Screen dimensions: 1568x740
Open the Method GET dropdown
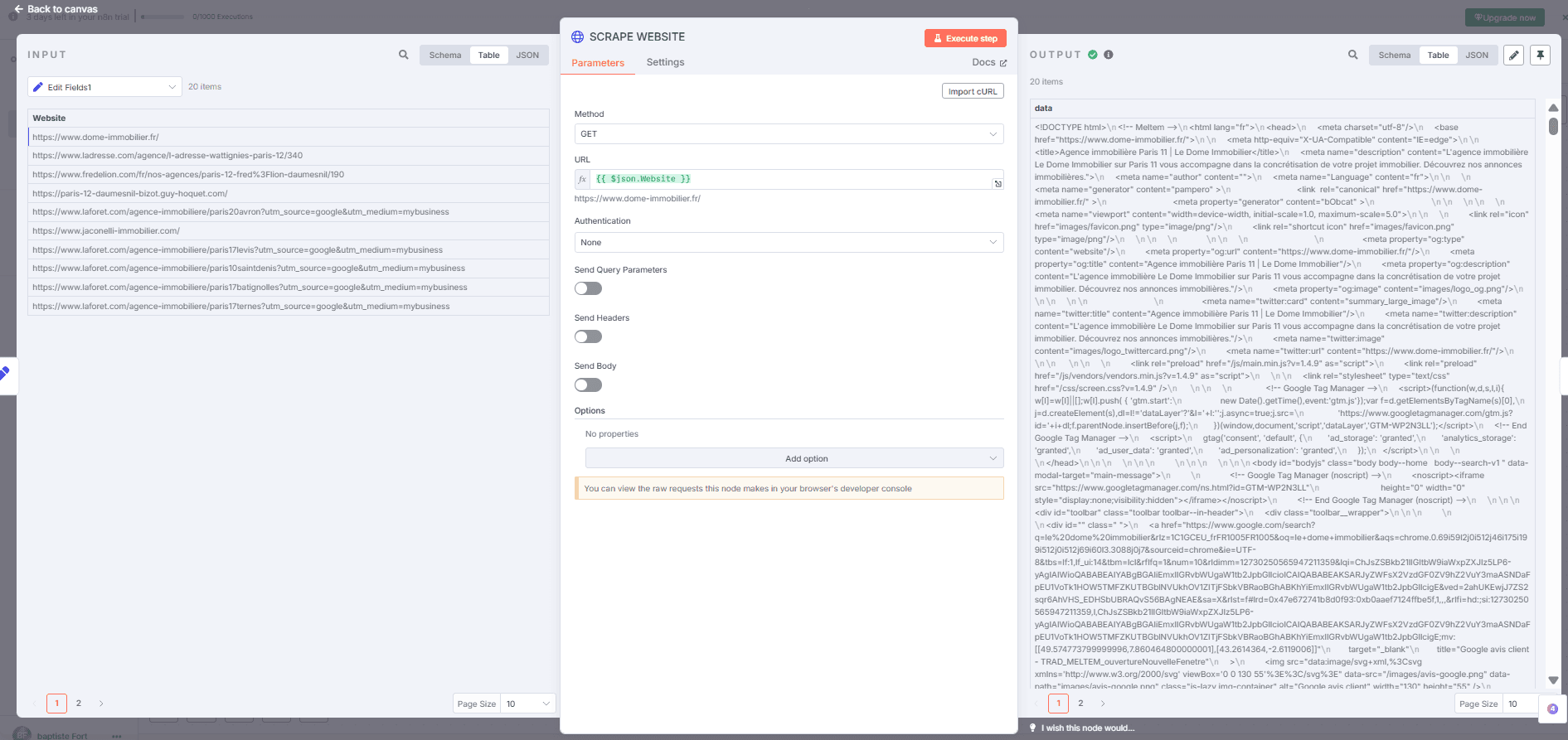(x=789, y=134)
